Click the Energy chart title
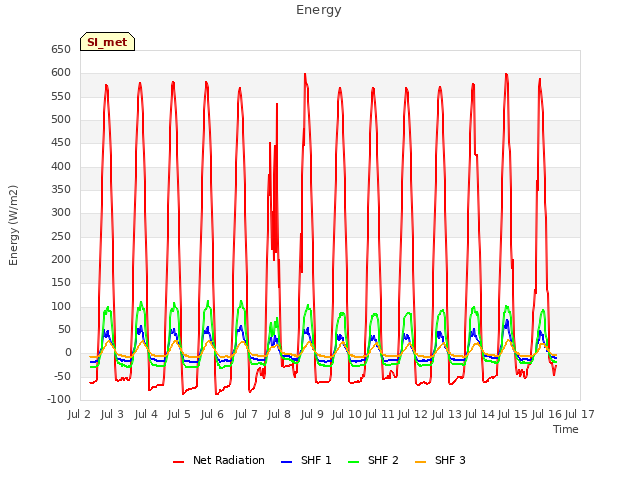The image size is (640, 480). click(318, 10)
